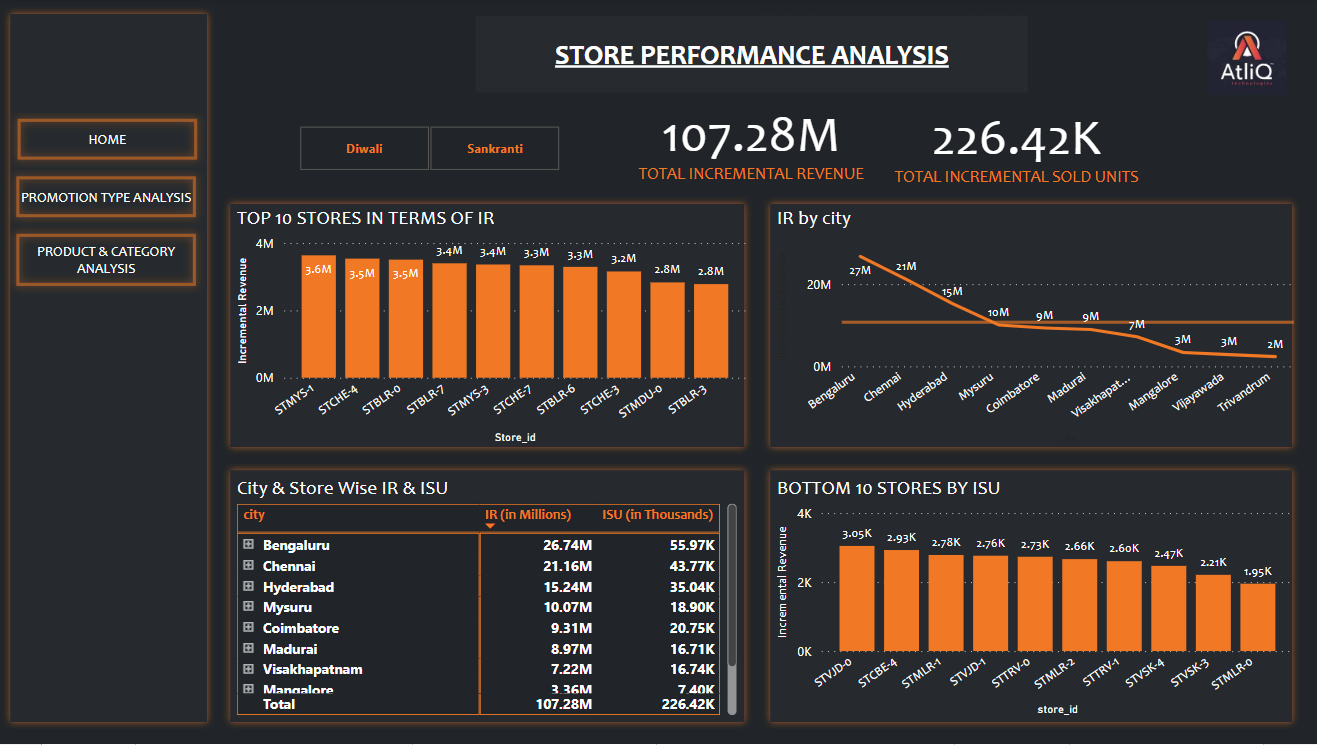
Task: Select the STMLR-0 bar in bottom stores chart
Action: tap(1257, 616)
